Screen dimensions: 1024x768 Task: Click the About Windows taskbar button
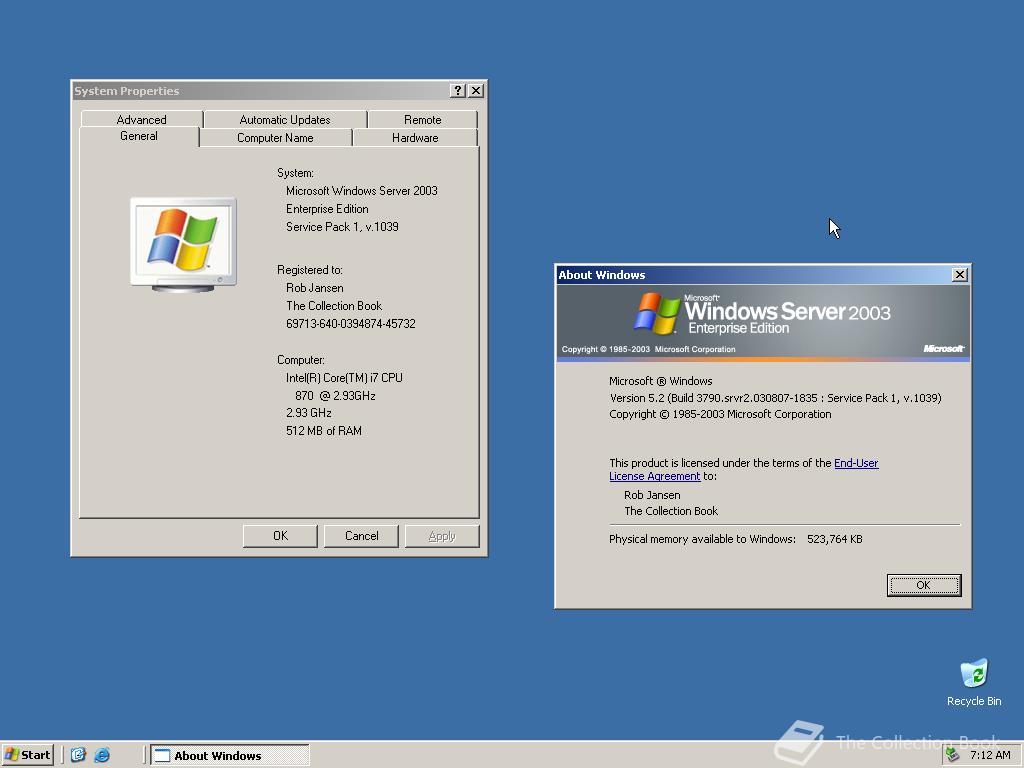pyautogui.click(x=230, y=756)
